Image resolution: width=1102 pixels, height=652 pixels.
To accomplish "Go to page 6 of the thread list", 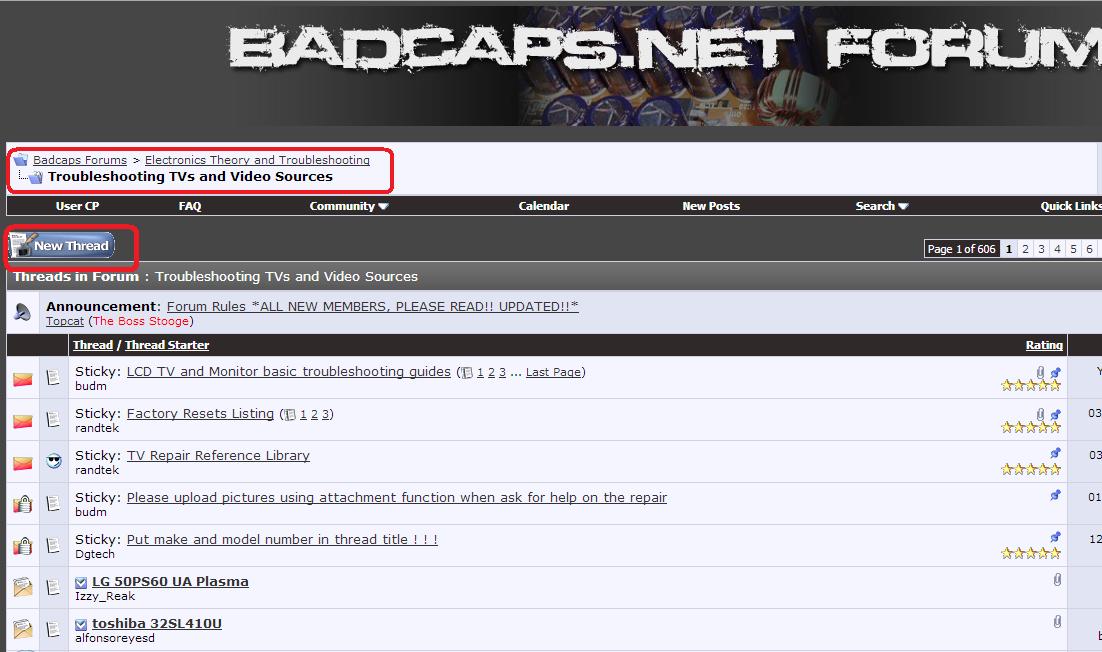I will click(1089, 249).
